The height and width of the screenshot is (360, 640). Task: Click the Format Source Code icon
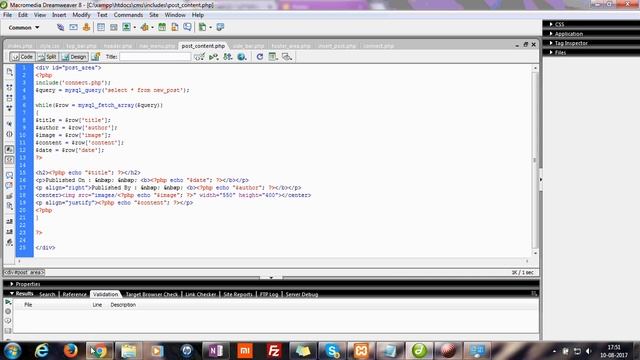click(x=9, y=242)
